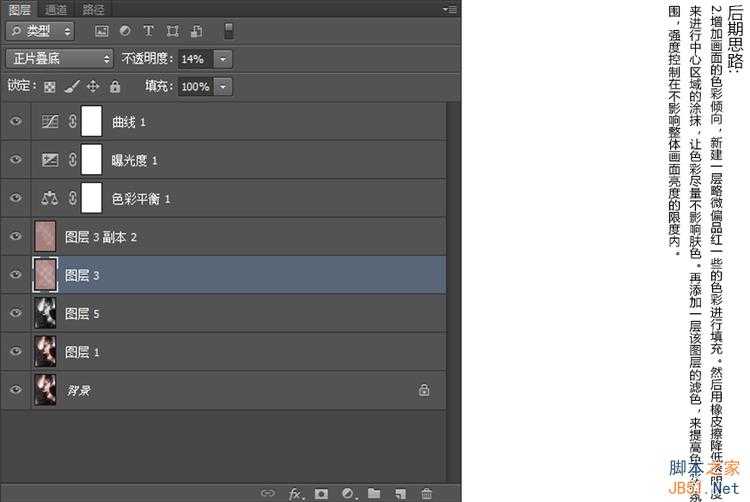Viewport: 750px width, 502px height.
Task: Filter layers by text type
Action: 149,32
